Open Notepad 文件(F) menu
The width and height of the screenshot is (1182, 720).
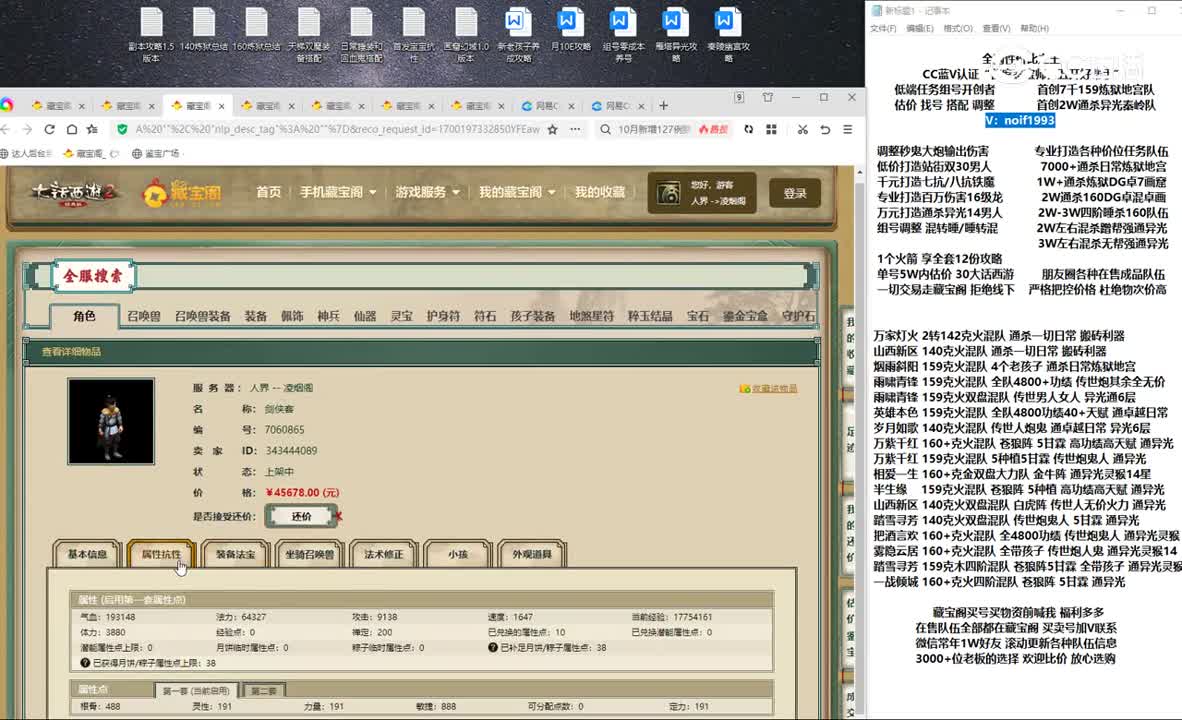[x=883, y=29]
